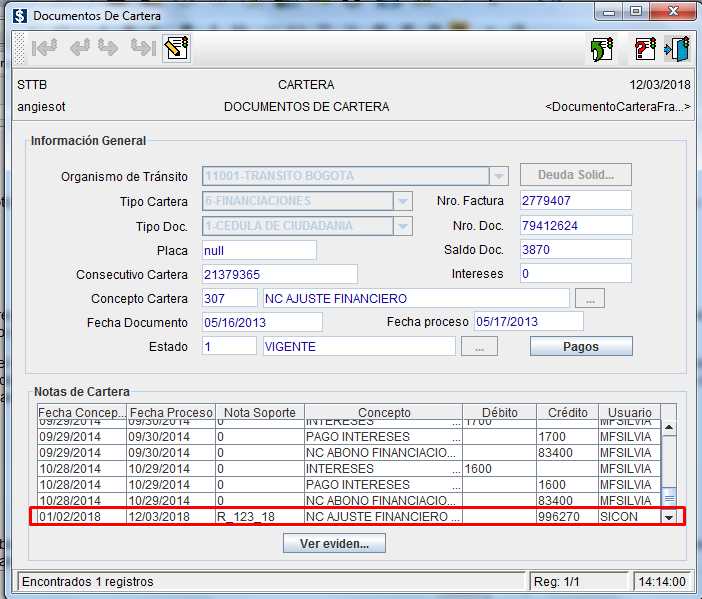This screenshot has height=599, width=702.
Task: Open the Tipo Cartera dropdown
Action: [x=402, y=201]
